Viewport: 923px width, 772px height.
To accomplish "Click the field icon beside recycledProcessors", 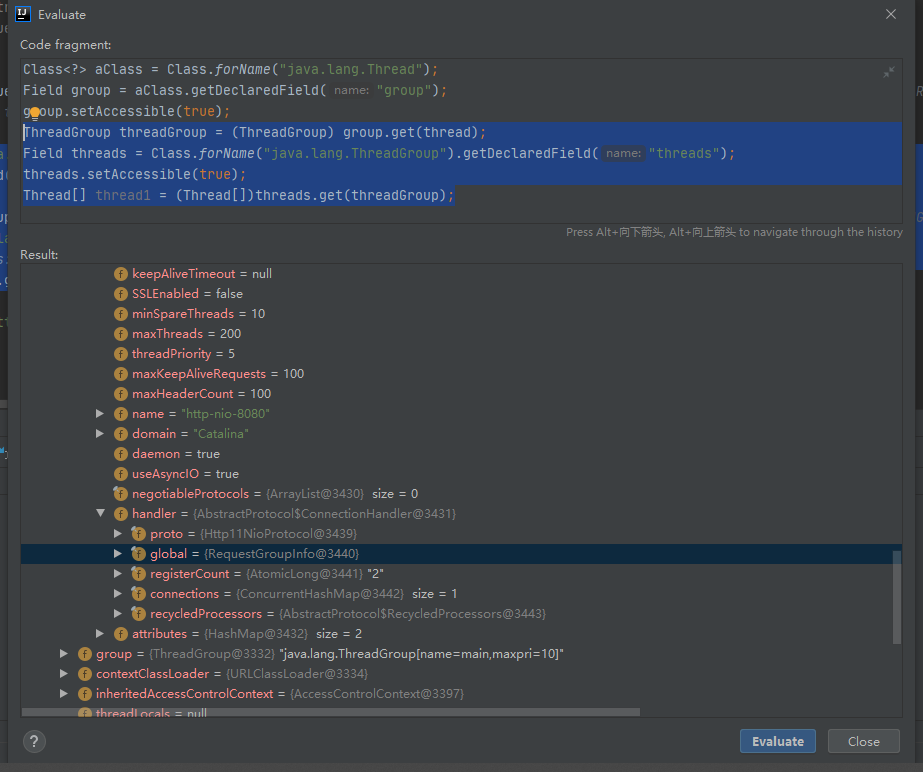I will [x=138, y=614].
